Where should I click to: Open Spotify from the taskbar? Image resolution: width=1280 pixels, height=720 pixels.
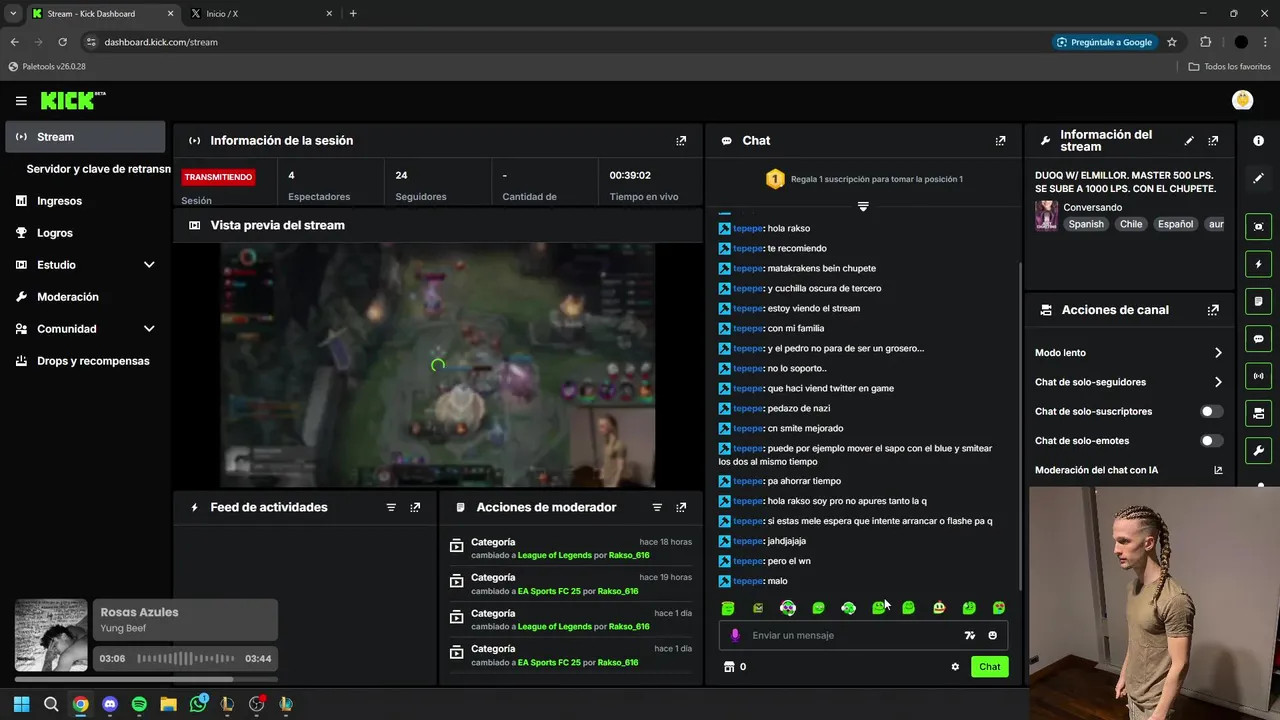coord(139,704)
